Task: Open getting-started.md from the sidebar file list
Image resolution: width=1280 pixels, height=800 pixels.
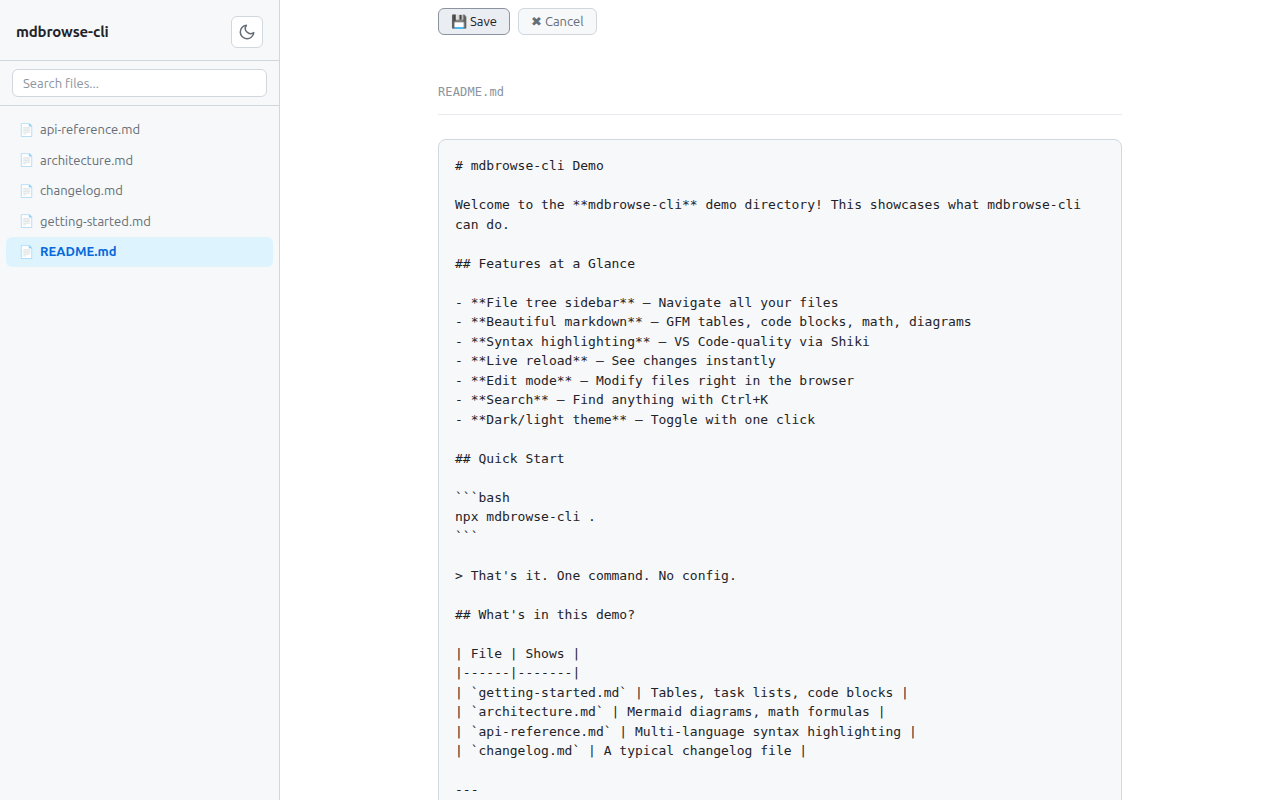Action: click(x=139, y=221)
